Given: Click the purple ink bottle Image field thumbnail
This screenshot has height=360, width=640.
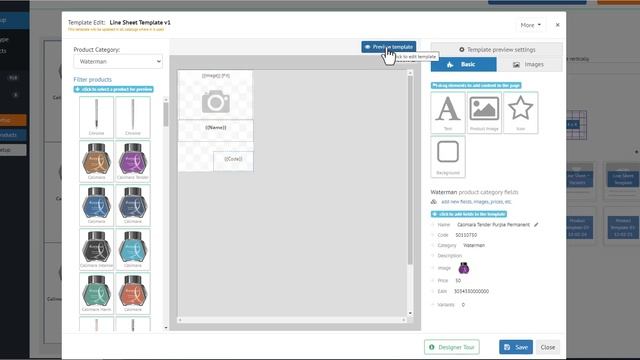Looking at the screenshot, I should tap(464, 268).
